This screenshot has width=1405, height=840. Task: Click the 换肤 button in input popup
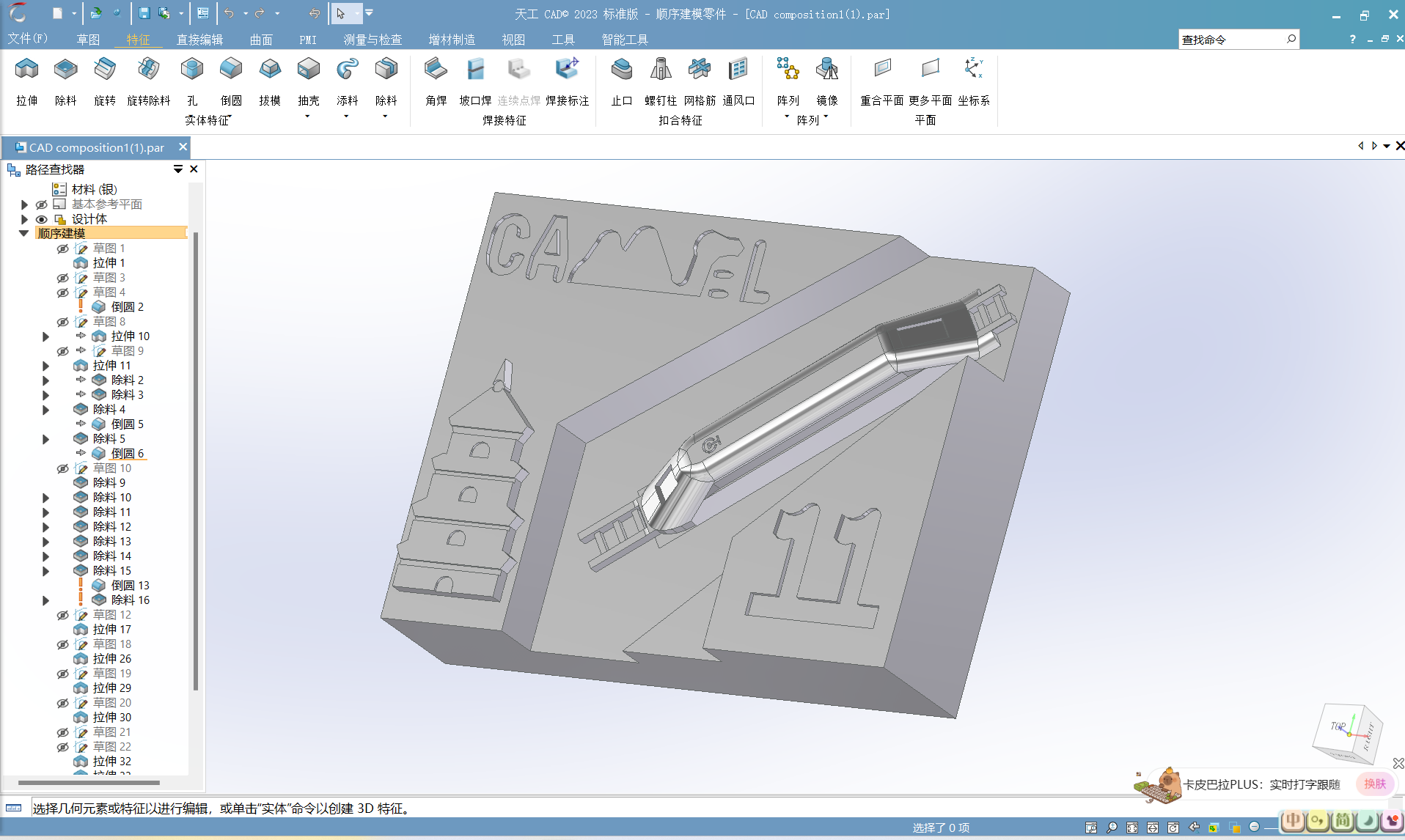1375,784
